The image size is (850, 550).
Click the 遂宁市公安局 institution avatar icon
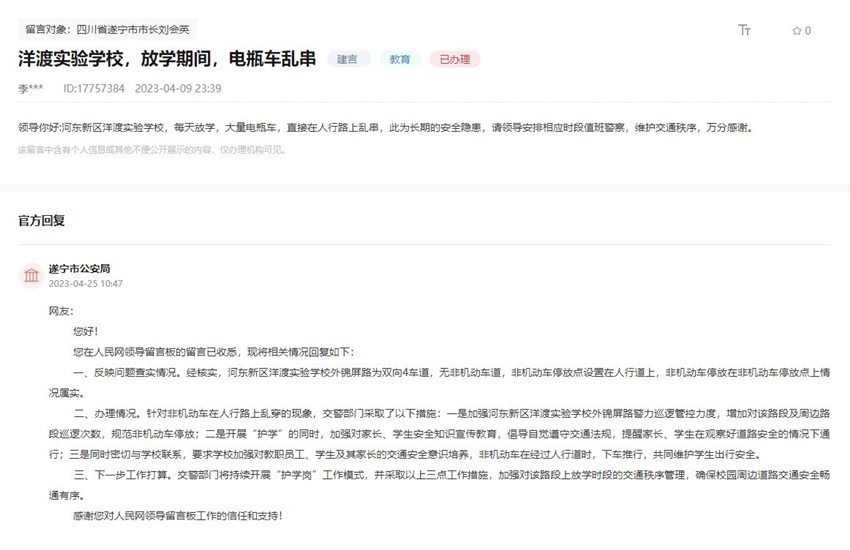[31, 276]
